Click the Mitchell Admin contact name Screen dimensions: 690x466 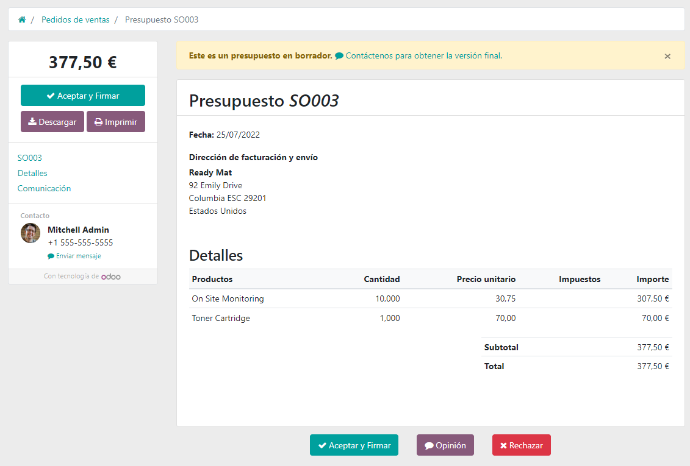coord(78,229)
